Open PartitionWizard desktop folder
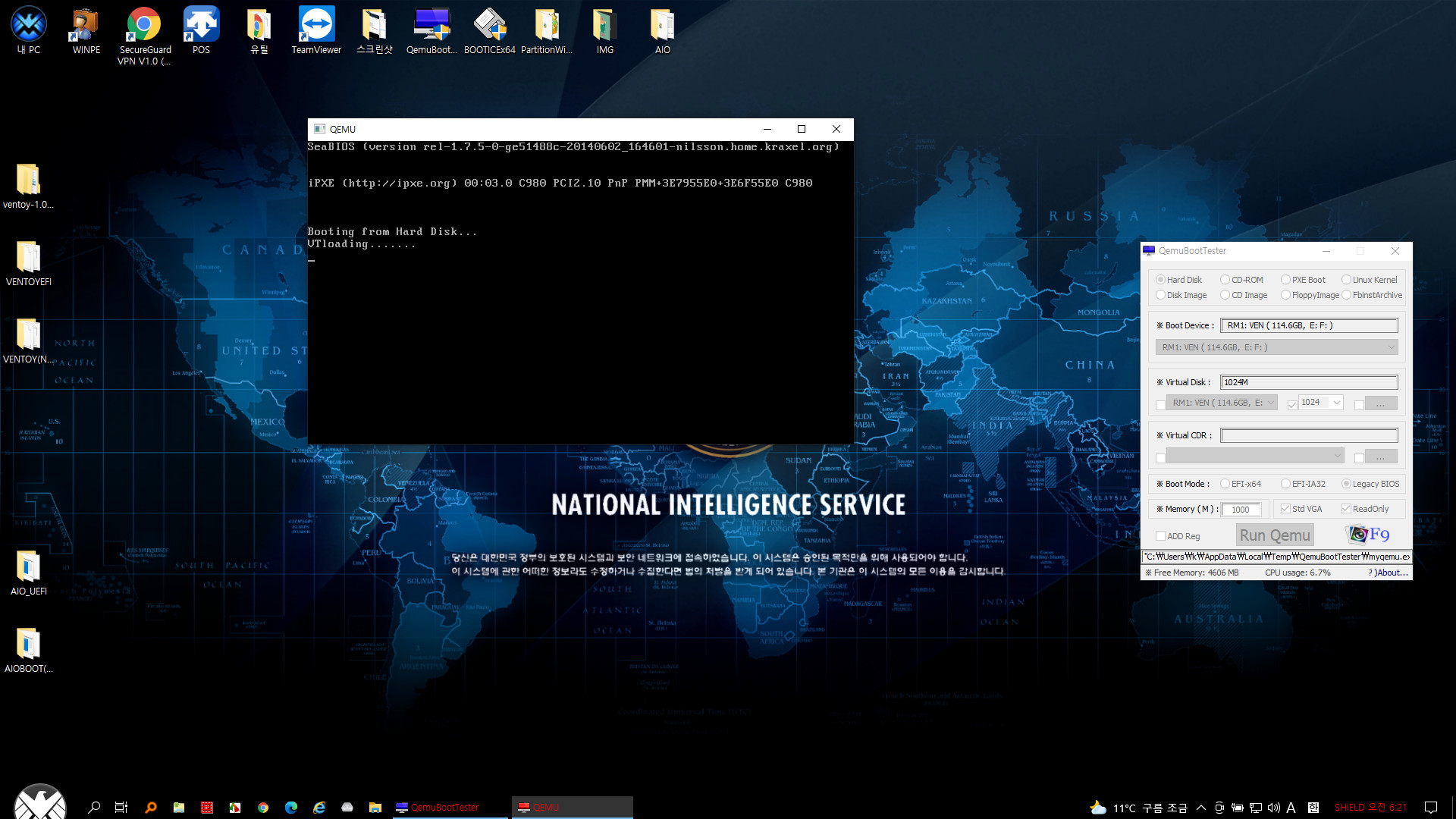This screenshot has width=1456, height=819. tap(547, 30)
